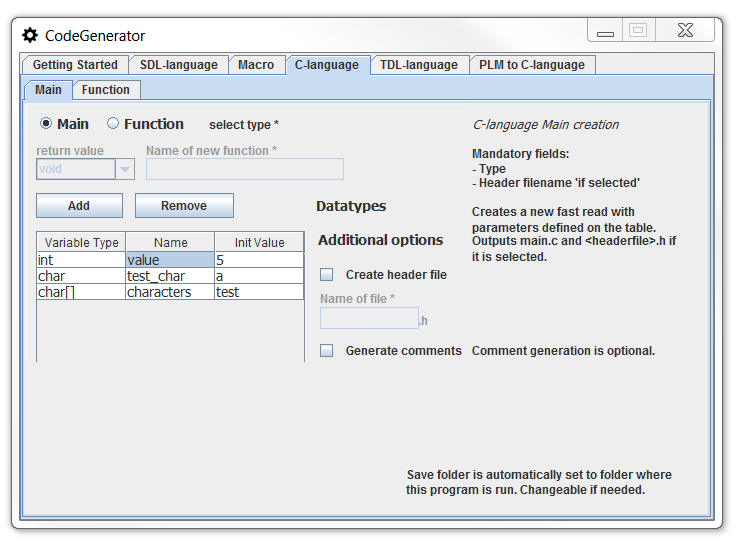Image resolution: width=742 pixels, height=541 pixels.
Task: Choose the Function radio button
Action: [x=113, y=124]
